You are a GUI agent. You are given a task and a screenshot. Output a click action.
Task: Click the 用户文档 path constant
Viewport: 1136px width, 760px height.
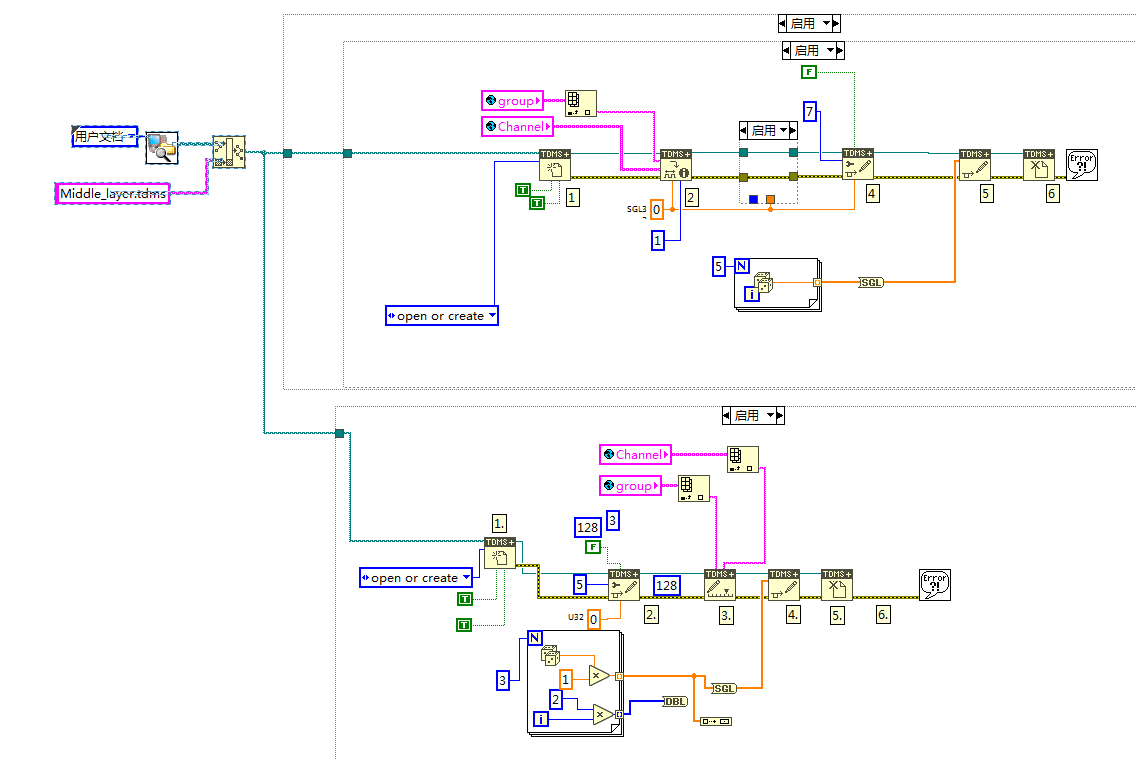pyautogui.click(x=105, y=136)
